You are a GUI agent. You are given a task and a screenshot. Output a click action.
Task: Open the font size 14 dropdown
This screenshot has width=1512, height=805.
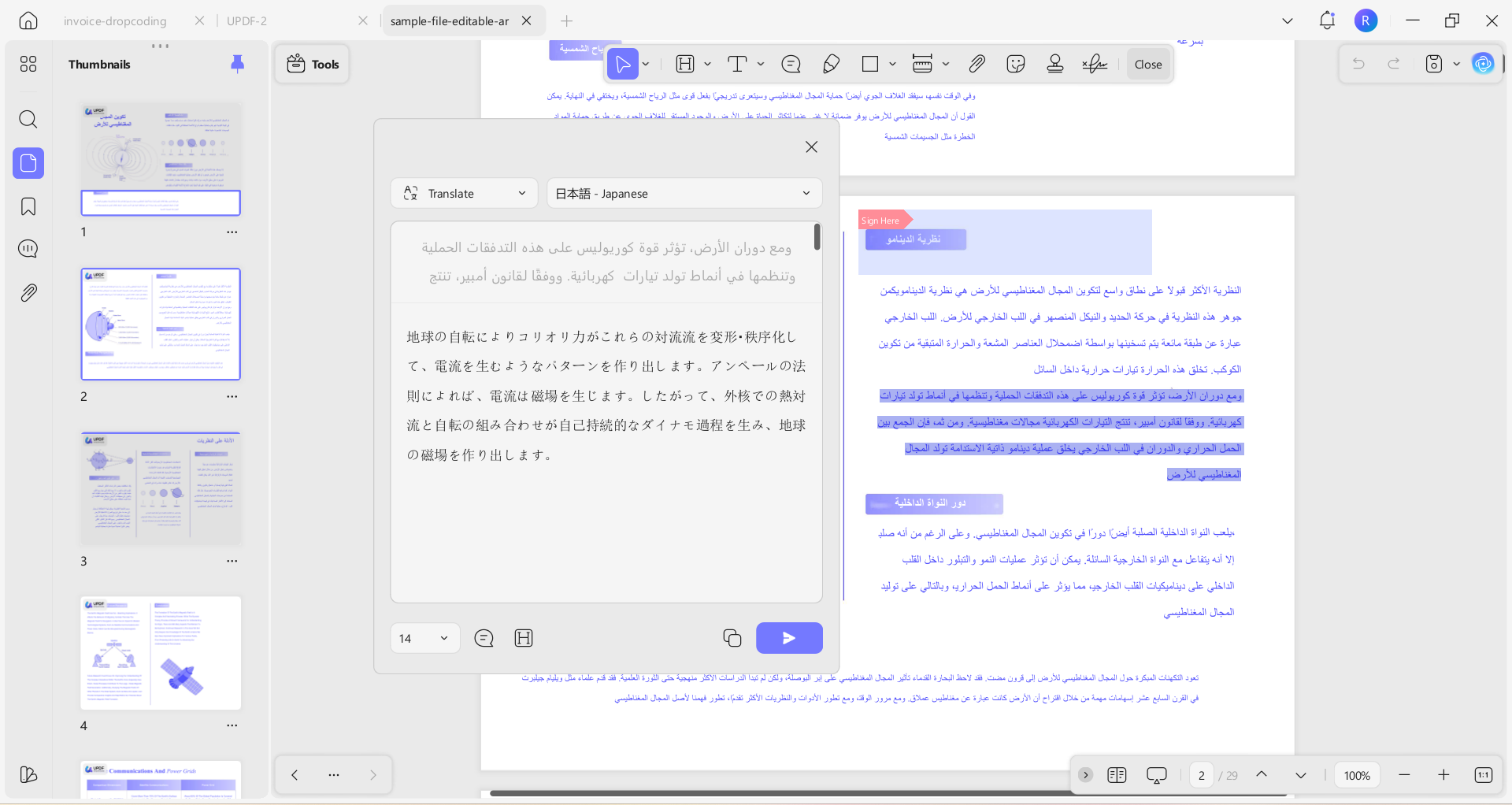424,638
